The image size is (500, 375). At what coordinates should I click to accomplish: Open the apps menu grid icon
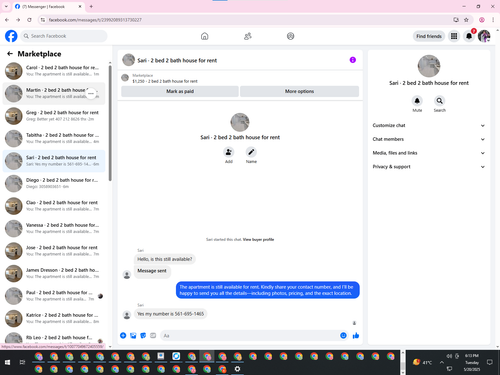click(454, 36)
